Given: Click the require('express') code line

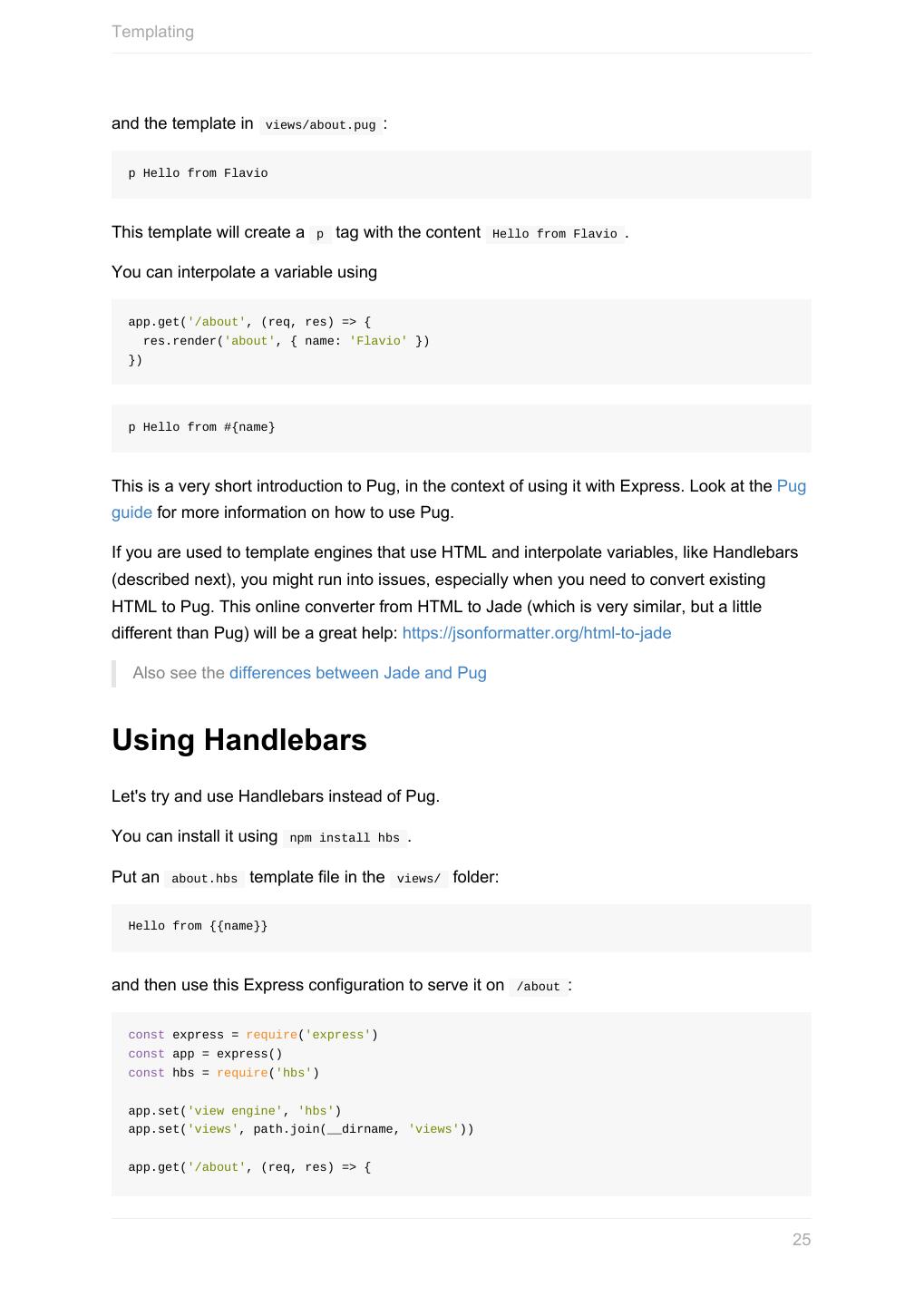Looking at the screenshot, I should click(253, 1035).
